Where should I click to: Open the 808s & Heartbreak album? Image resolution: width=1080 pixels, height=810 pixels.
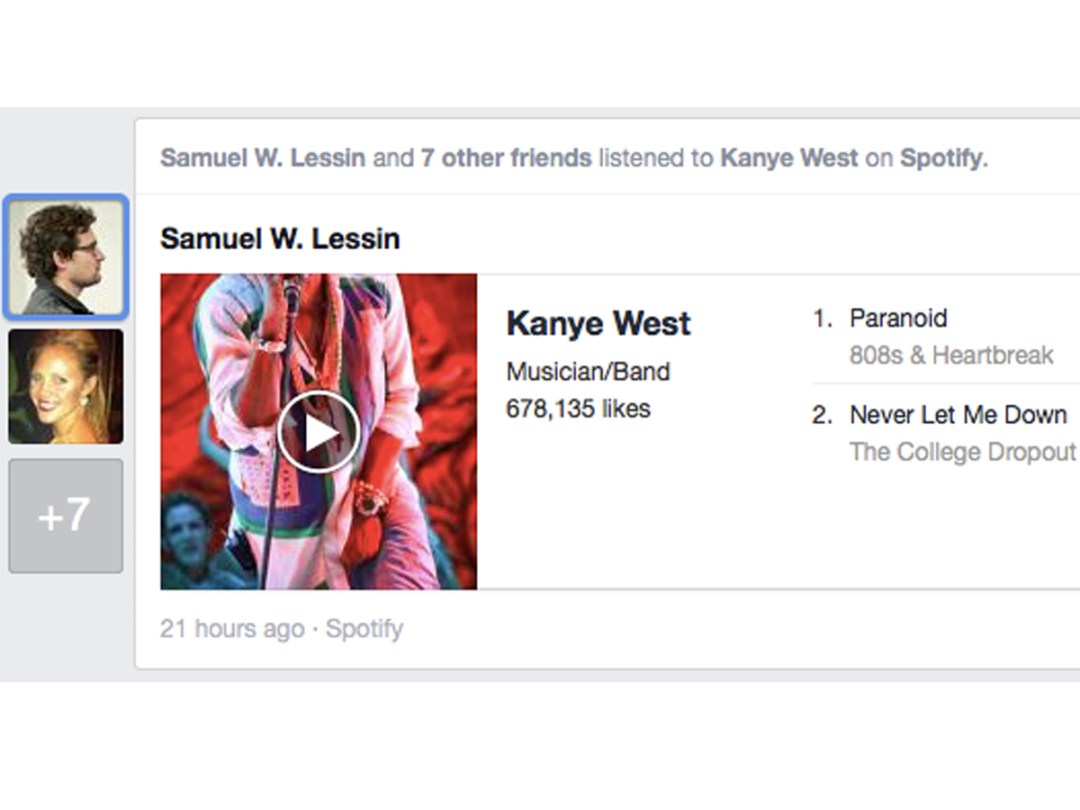[x=951, y=355]
